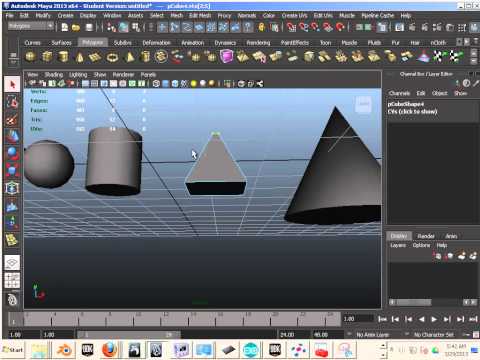Select the arrow Select tool
Screen dimensions: 480x360
coord(12,84)
